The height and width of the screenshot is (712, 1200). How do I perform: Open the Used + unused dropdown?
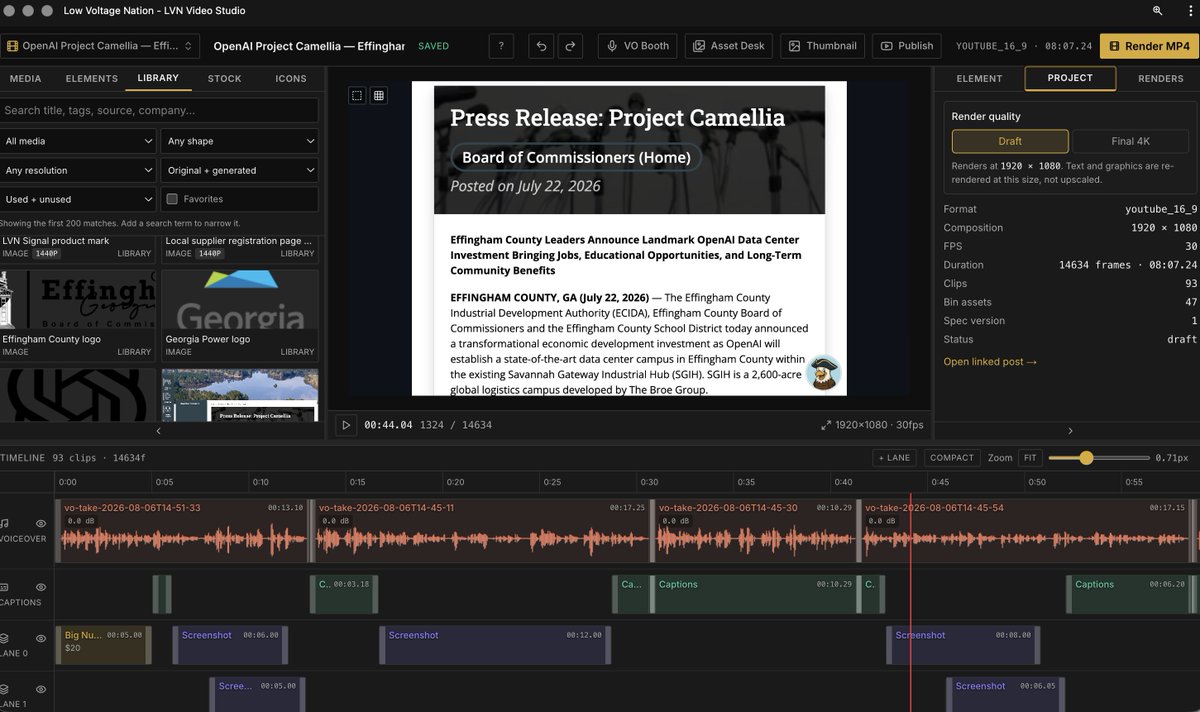[x=78, y=199]
